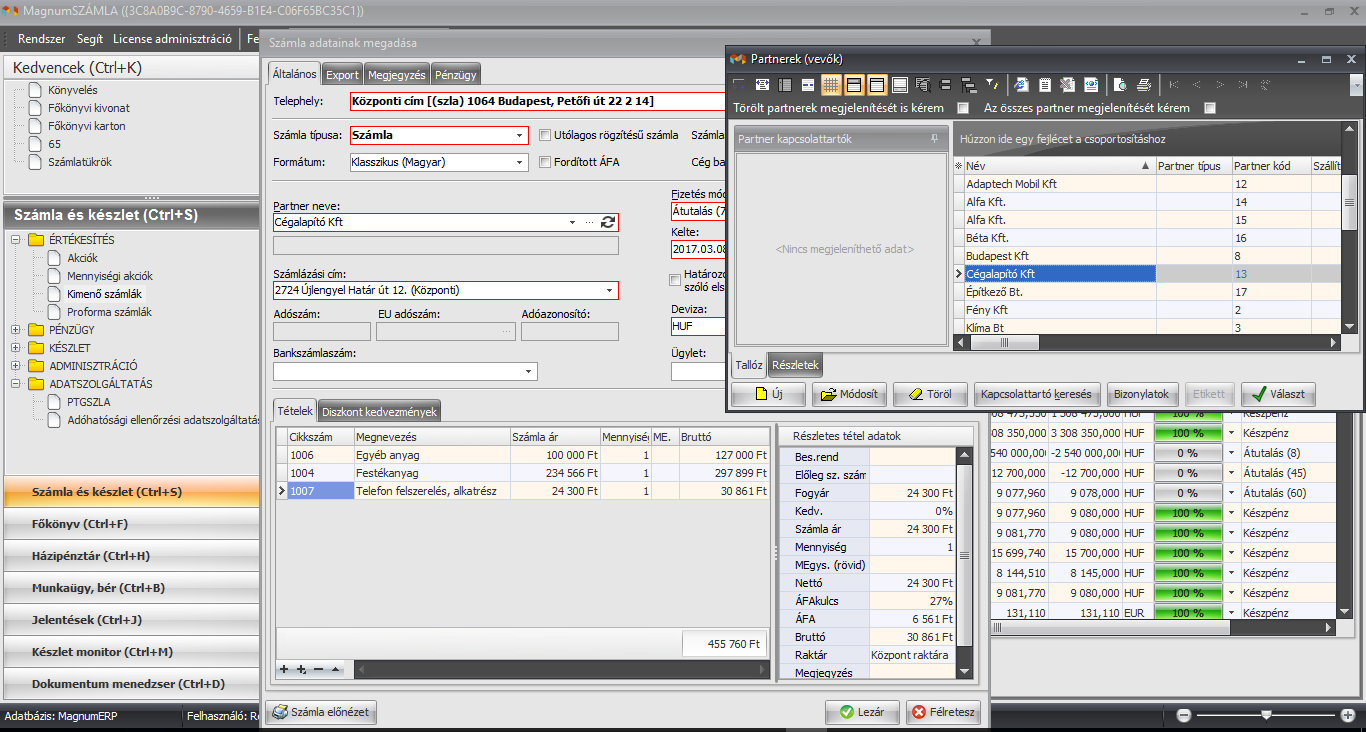Click the 'Választ' button
1366x732 pixels.
point(1278,394)
